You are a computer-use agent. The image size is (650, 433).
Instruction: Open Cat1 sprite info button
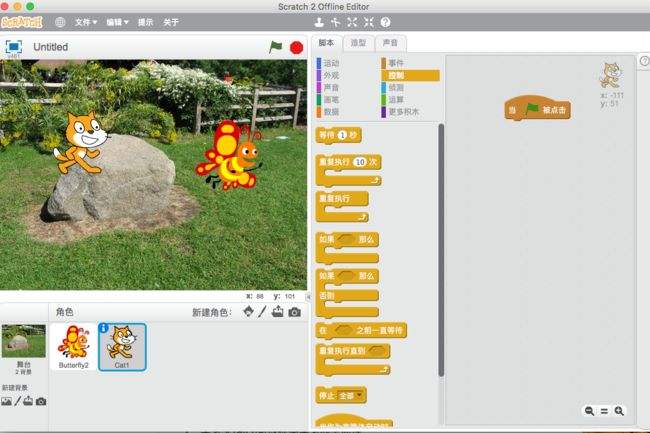[103, 328]
